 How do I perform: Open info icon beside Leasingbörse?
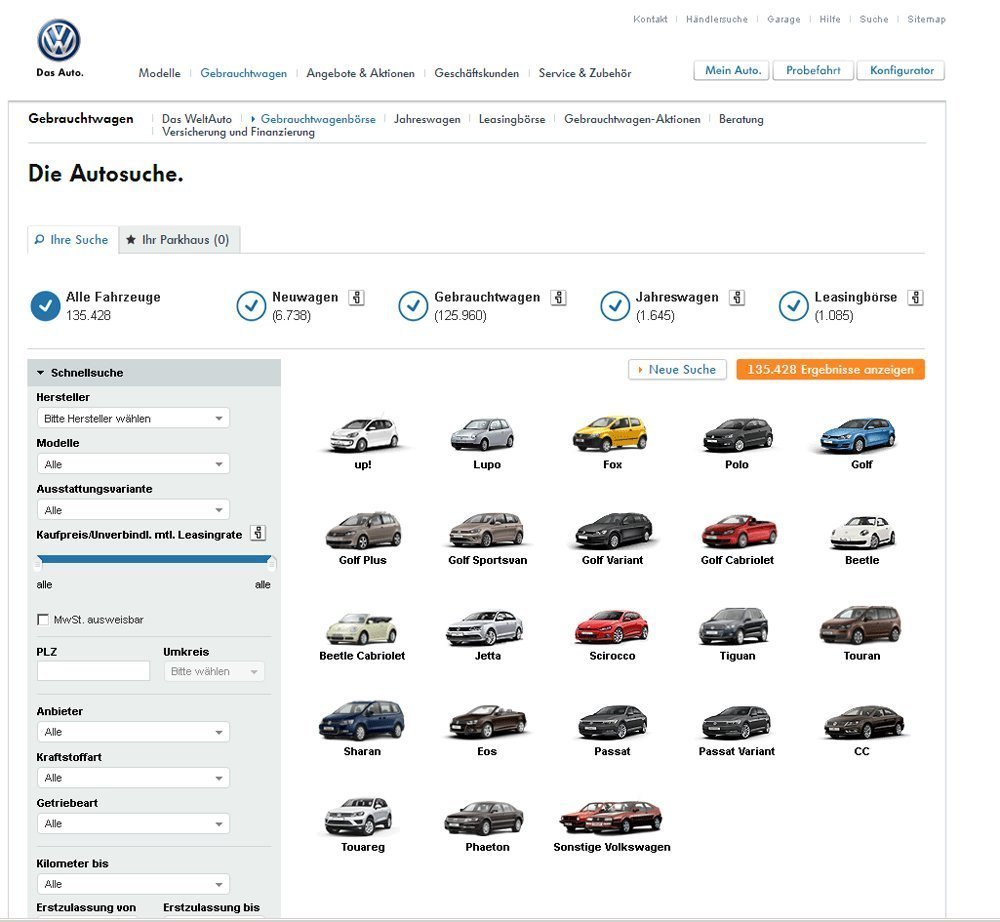tap(915, 298)
